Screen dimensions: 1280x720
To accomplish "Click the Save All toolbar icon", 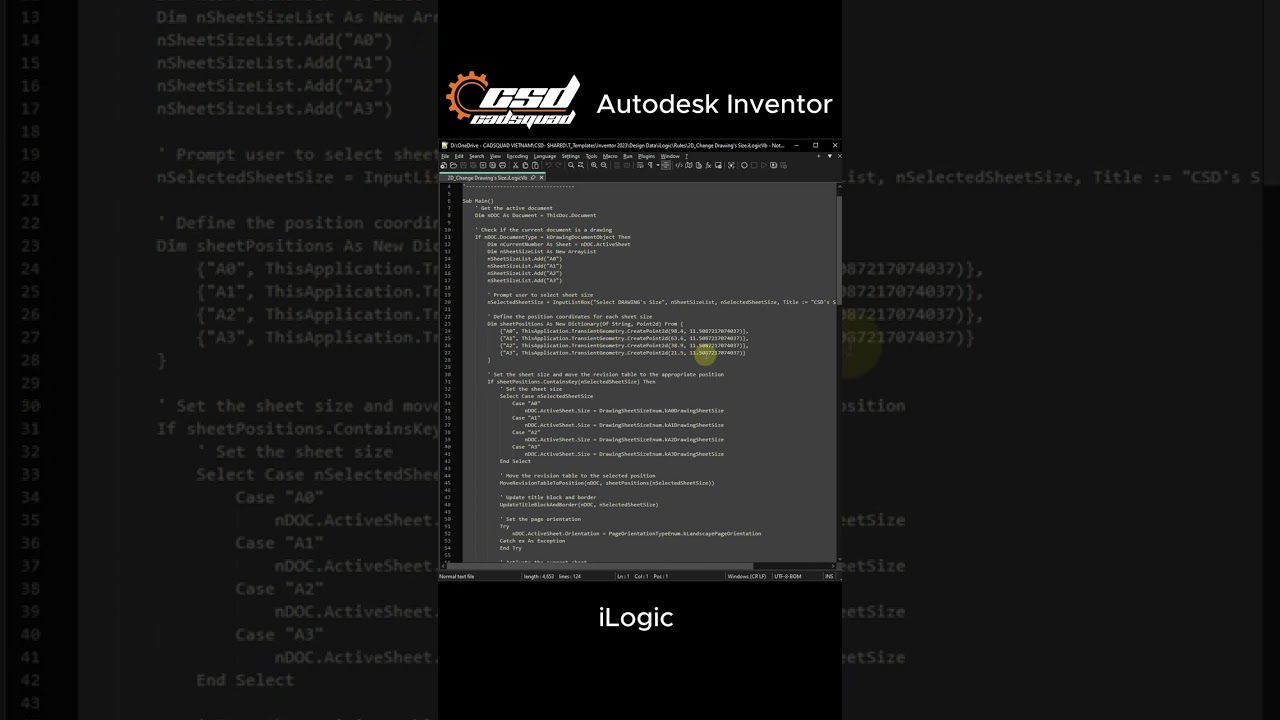I will [473, 165].
